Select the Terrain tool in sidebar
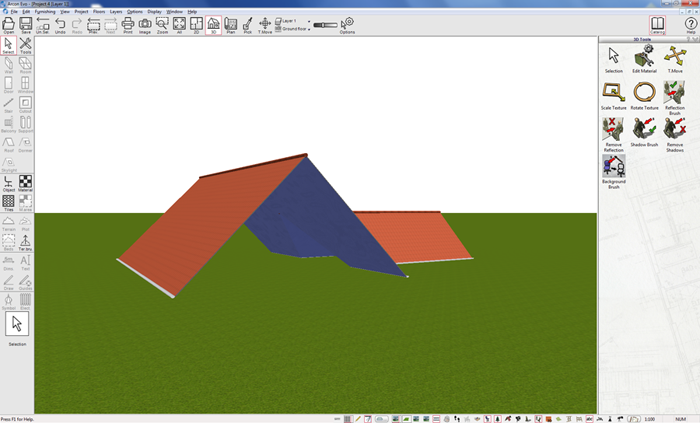Viewport: 700px width, 423px height. (8, 223)
